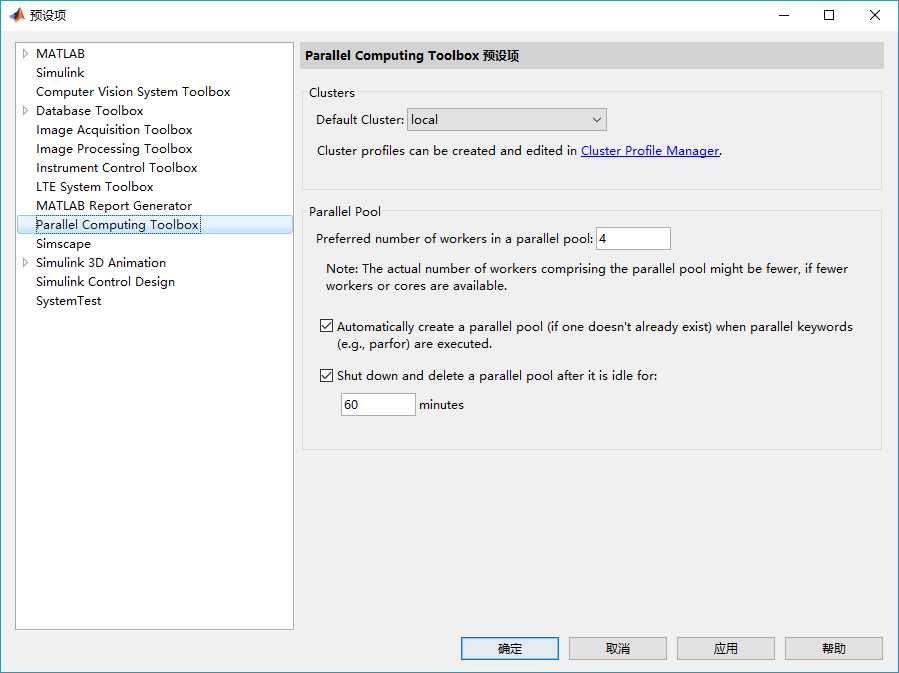899x673 pixels.
Task: Click the preferred number of workers field
Action: 633,238
